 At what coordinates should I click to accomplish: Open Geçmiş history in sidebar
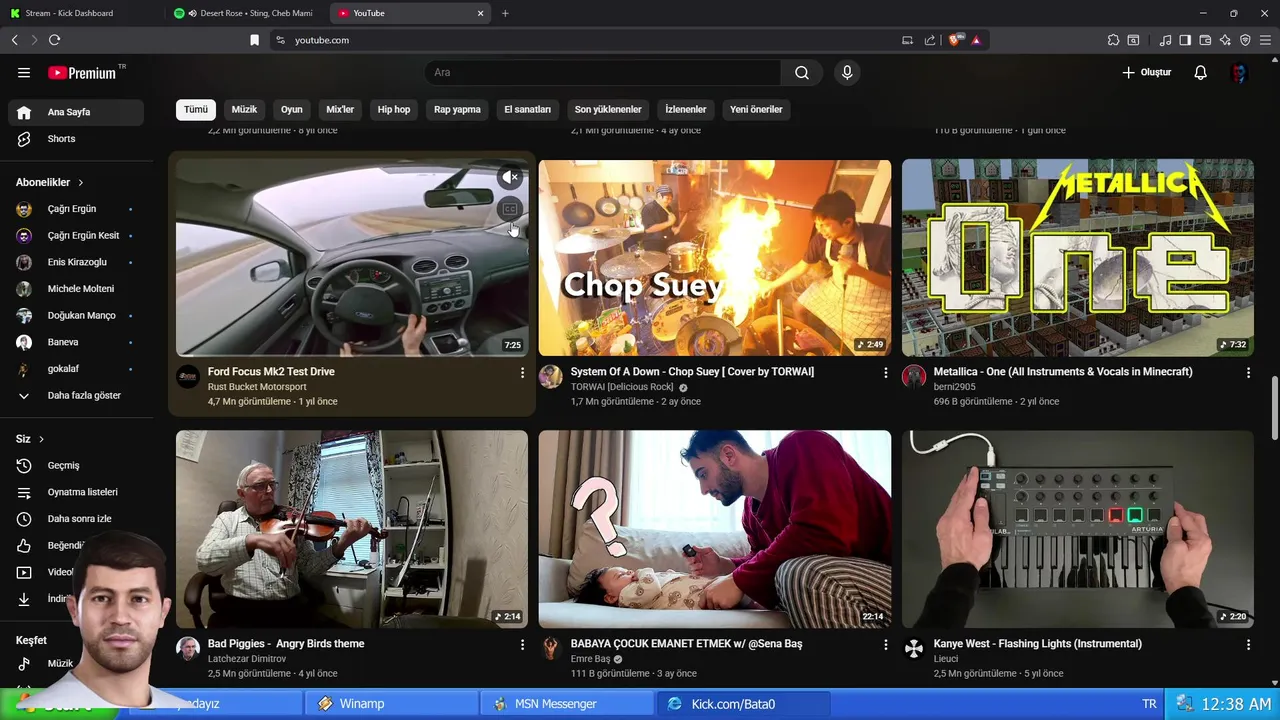pos(76,465)
